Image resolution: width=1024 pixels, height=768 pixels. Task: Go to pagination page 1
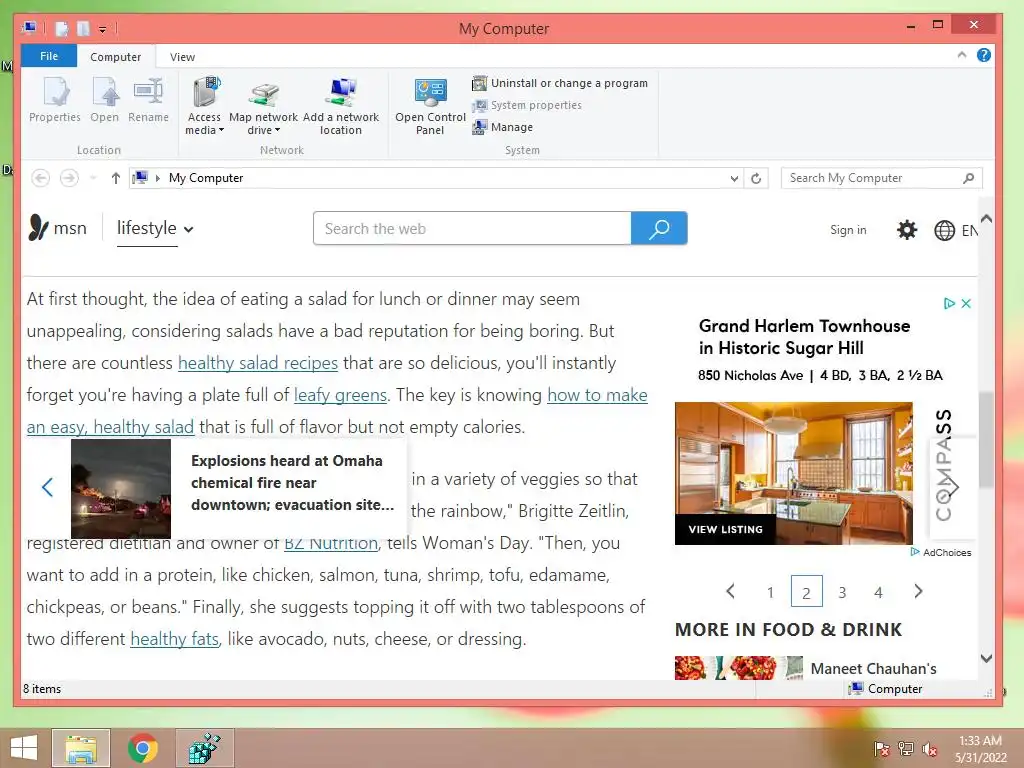(x=771, y=592)
